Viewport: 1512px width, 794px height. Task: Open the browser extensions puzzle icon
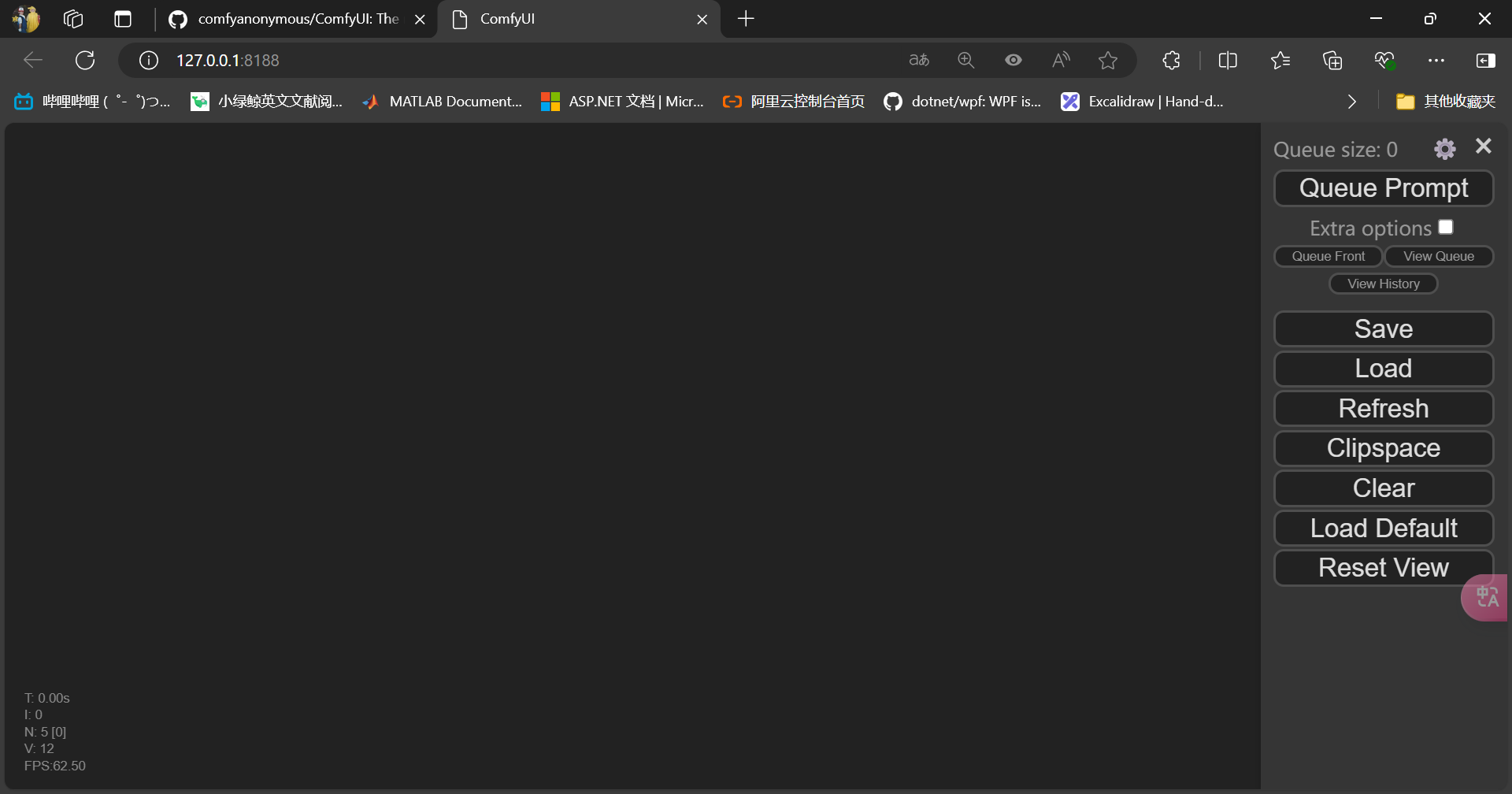pyautogui.click(x=1171, y=60)
